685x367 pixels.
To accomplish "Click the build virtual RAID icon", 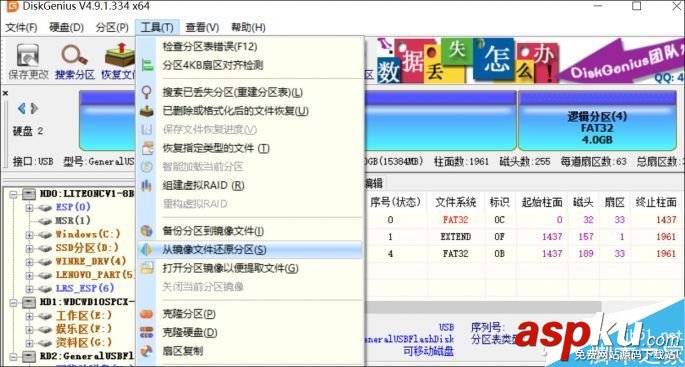I will coord(147,186).
